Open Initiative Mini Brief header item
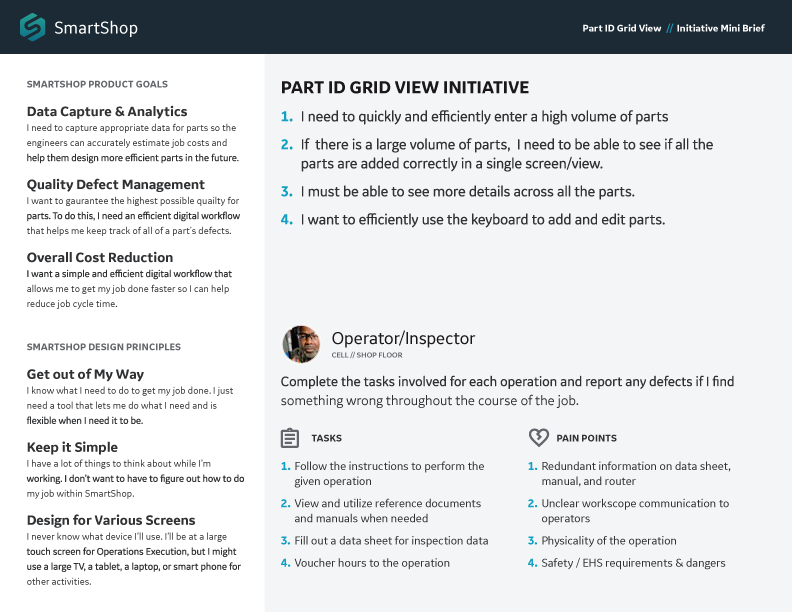Screen dimensions: 792x612 point(720,28)
